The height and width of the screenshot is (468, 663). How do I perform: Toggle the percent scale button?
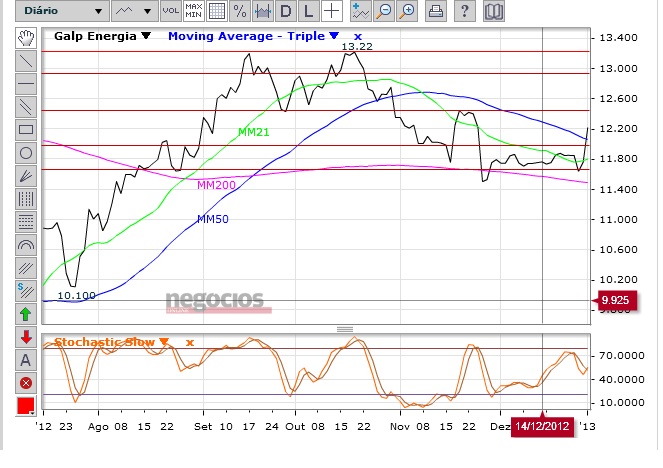point(240,11)
